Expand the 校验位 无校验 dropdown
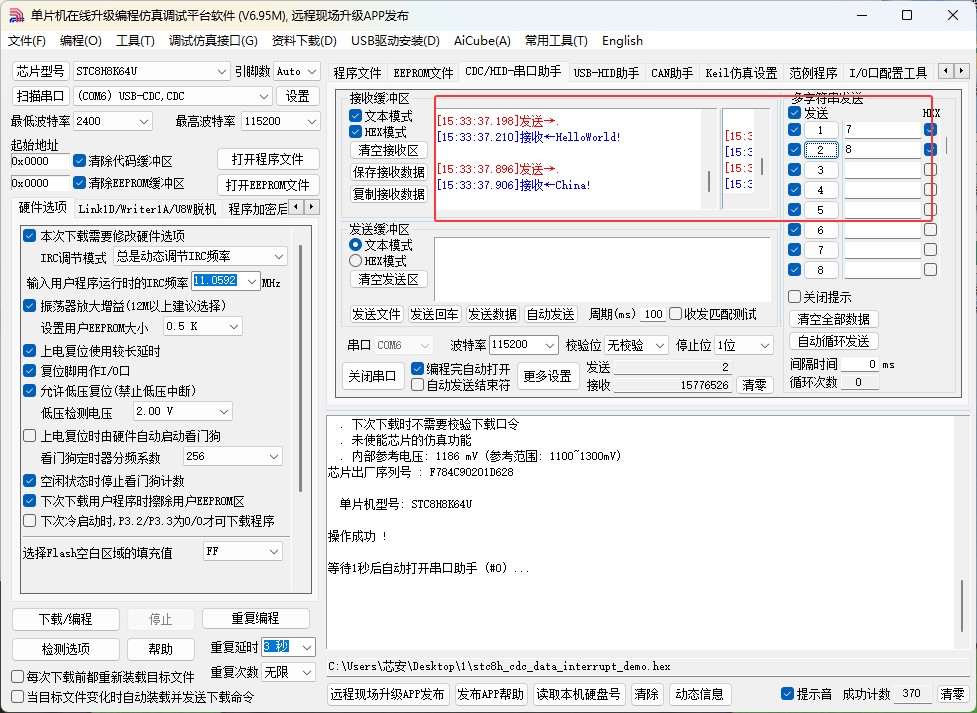This screenshot has height=713, width=977. pos(660,345)
